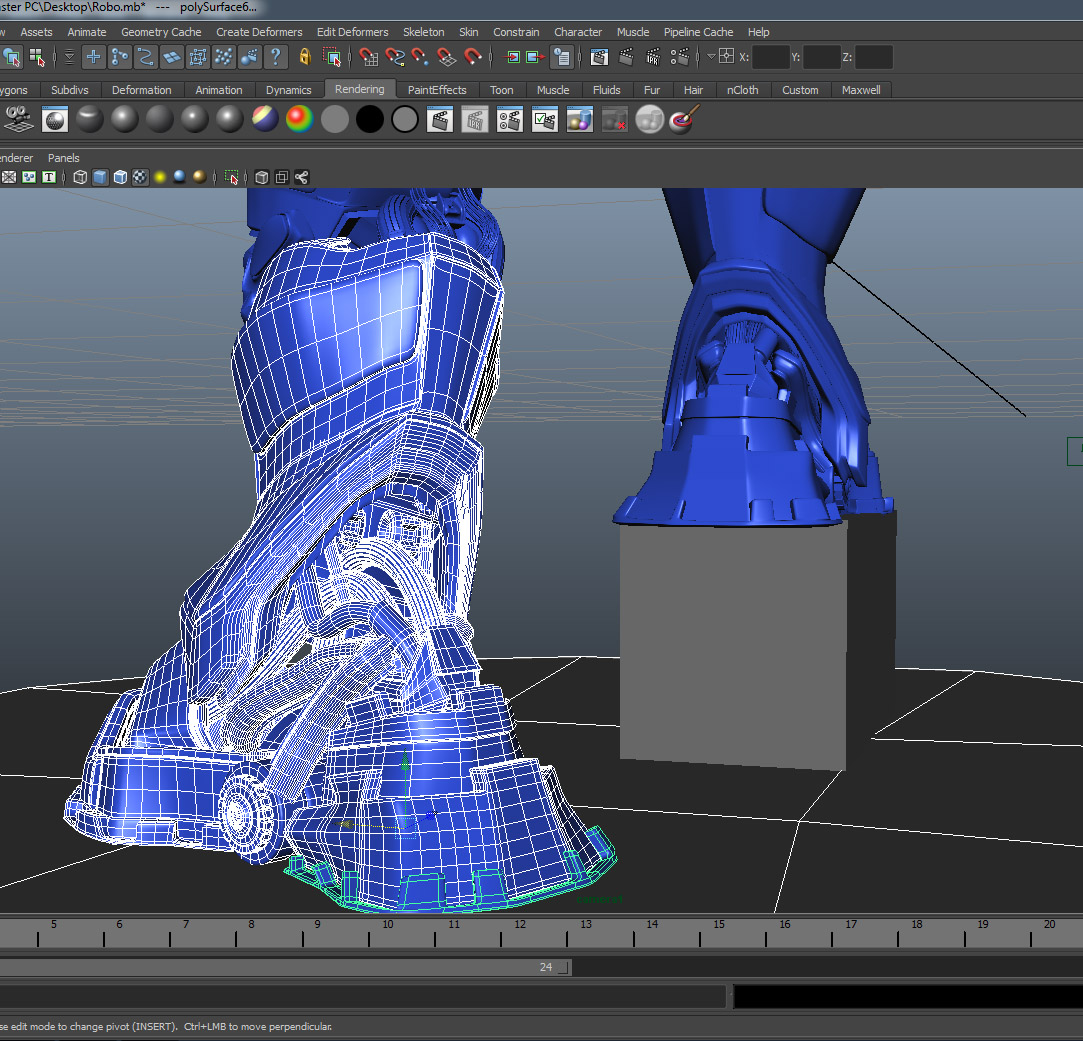
Task: Toggle the surfaces selection mask
Action: click(x=172, y=57)
